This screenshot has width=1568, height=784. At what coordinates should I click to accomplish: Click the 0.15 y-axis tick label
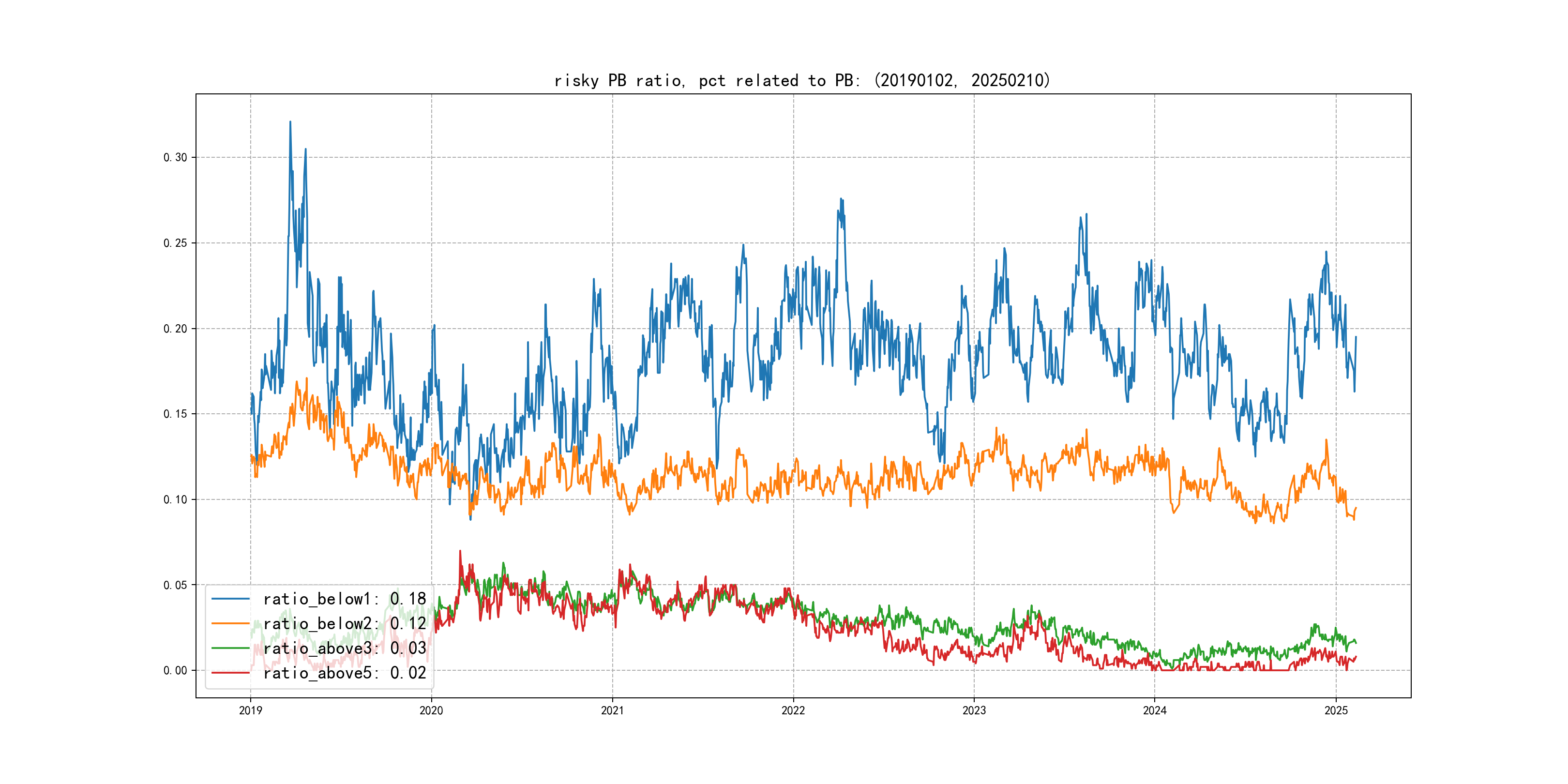175,414
